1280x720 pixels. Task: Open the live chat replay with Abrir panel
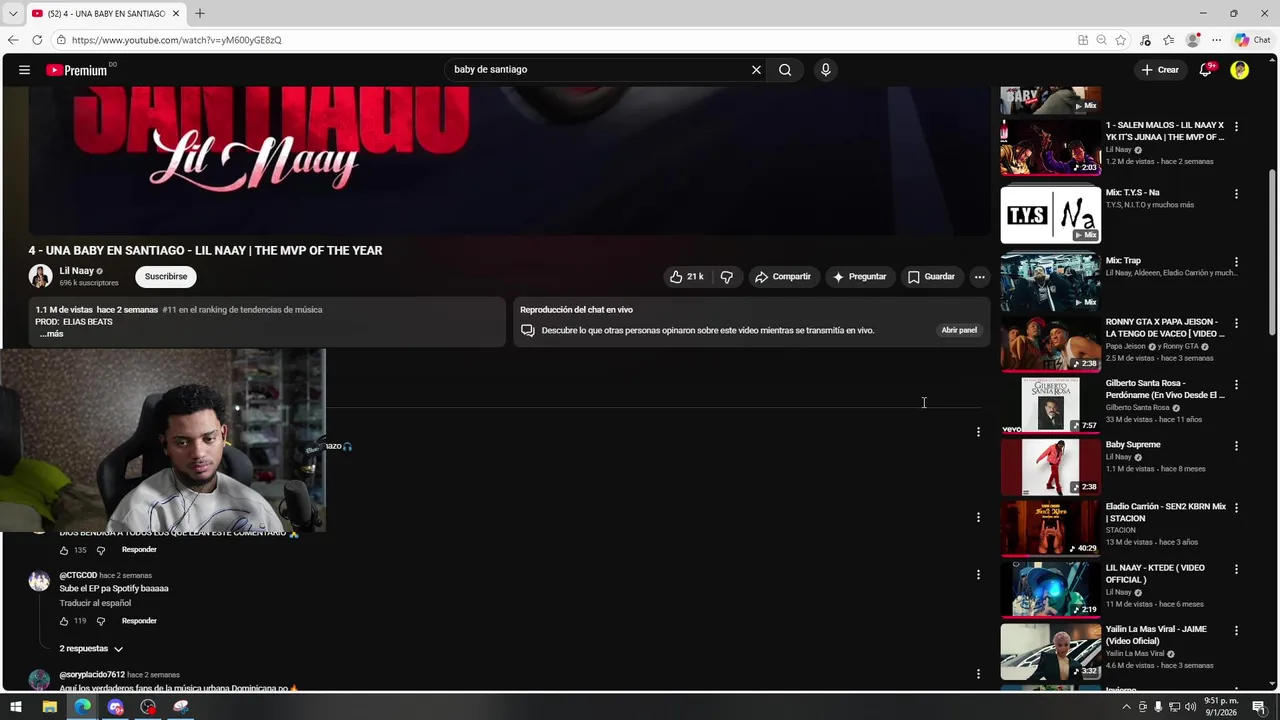coord(959,330)
